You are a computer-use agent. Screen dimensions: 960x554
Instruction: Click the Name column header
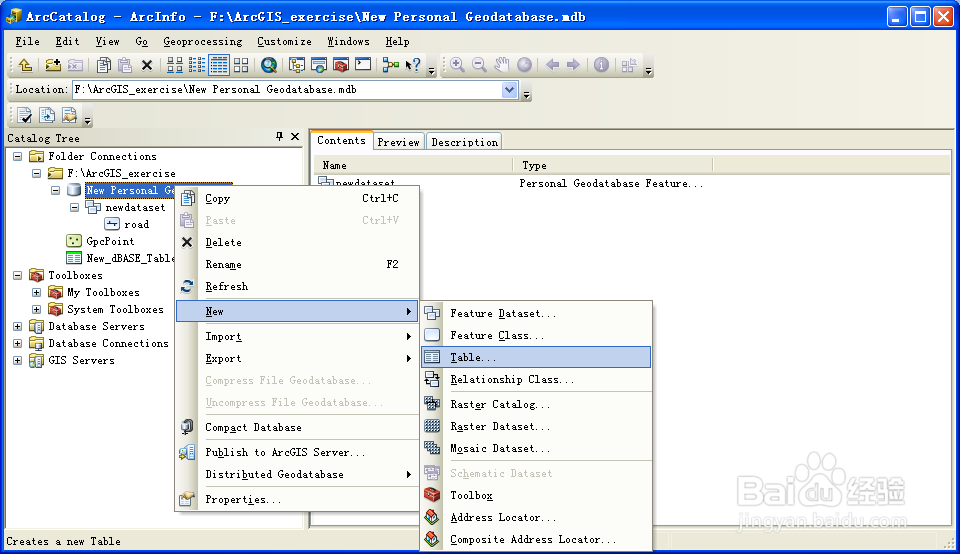pos(414,165)
